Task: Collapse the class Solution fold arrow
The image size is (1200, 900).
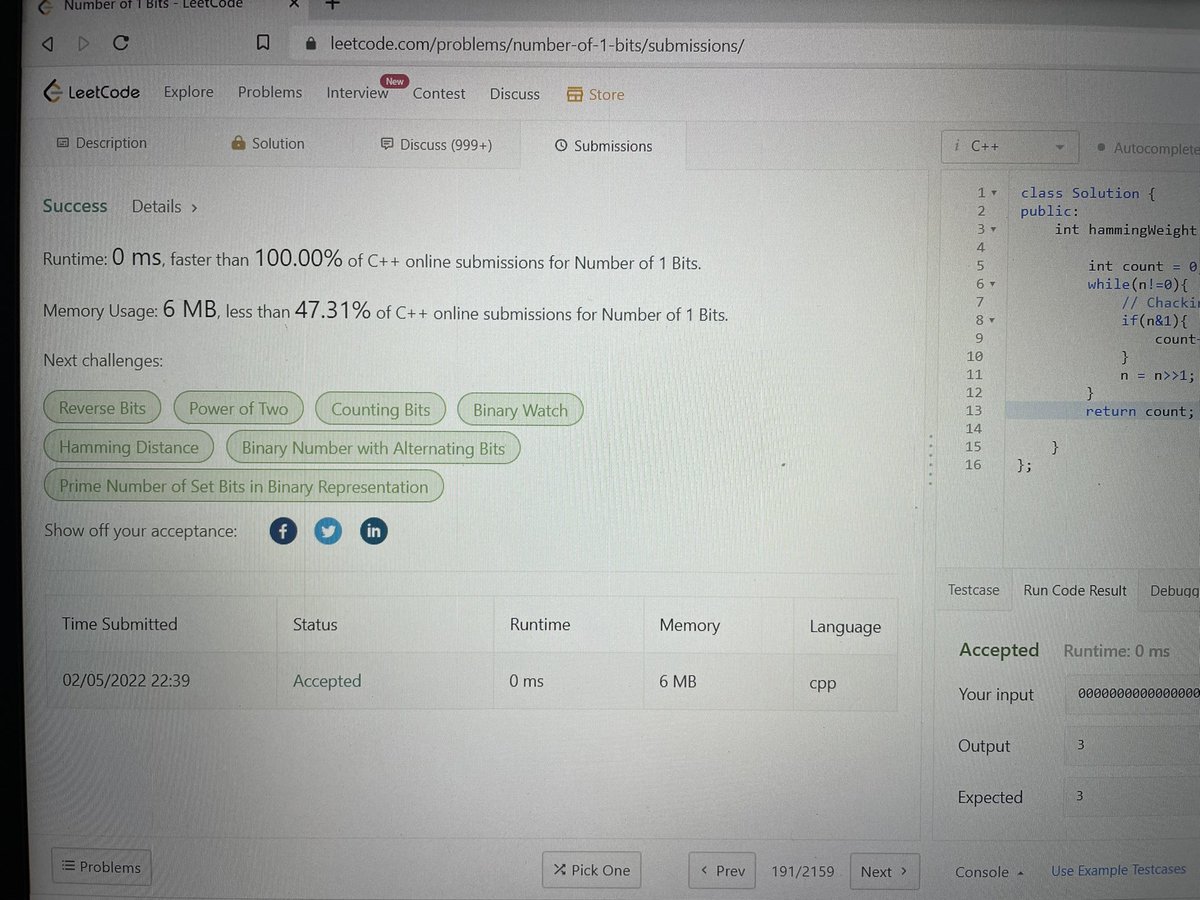Action: [x=993, y=192]
